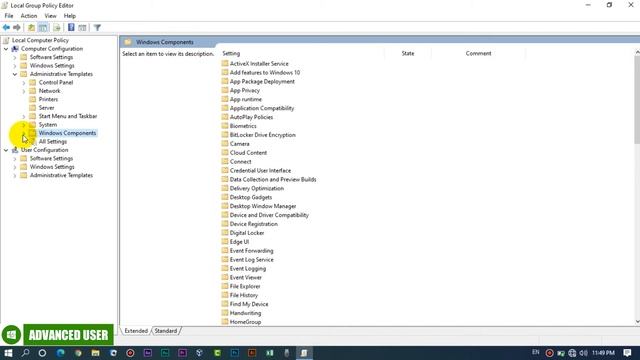Click the Forward arrow toolbar icon

pyautogui.click(x=17, y=27)
